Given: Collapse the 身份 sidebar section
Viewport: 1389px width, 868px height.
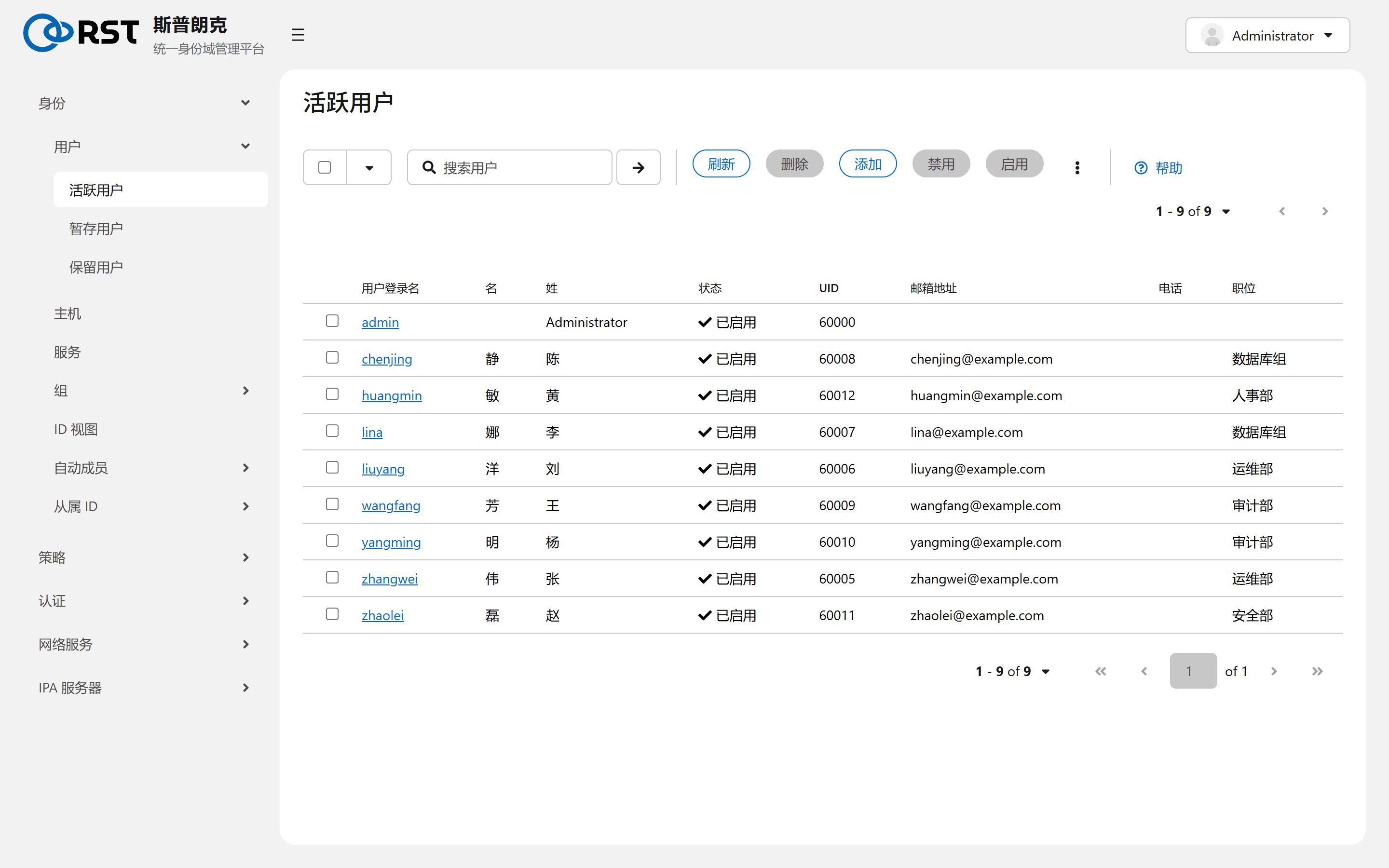Looking at the screenshot, I should 145,103.
